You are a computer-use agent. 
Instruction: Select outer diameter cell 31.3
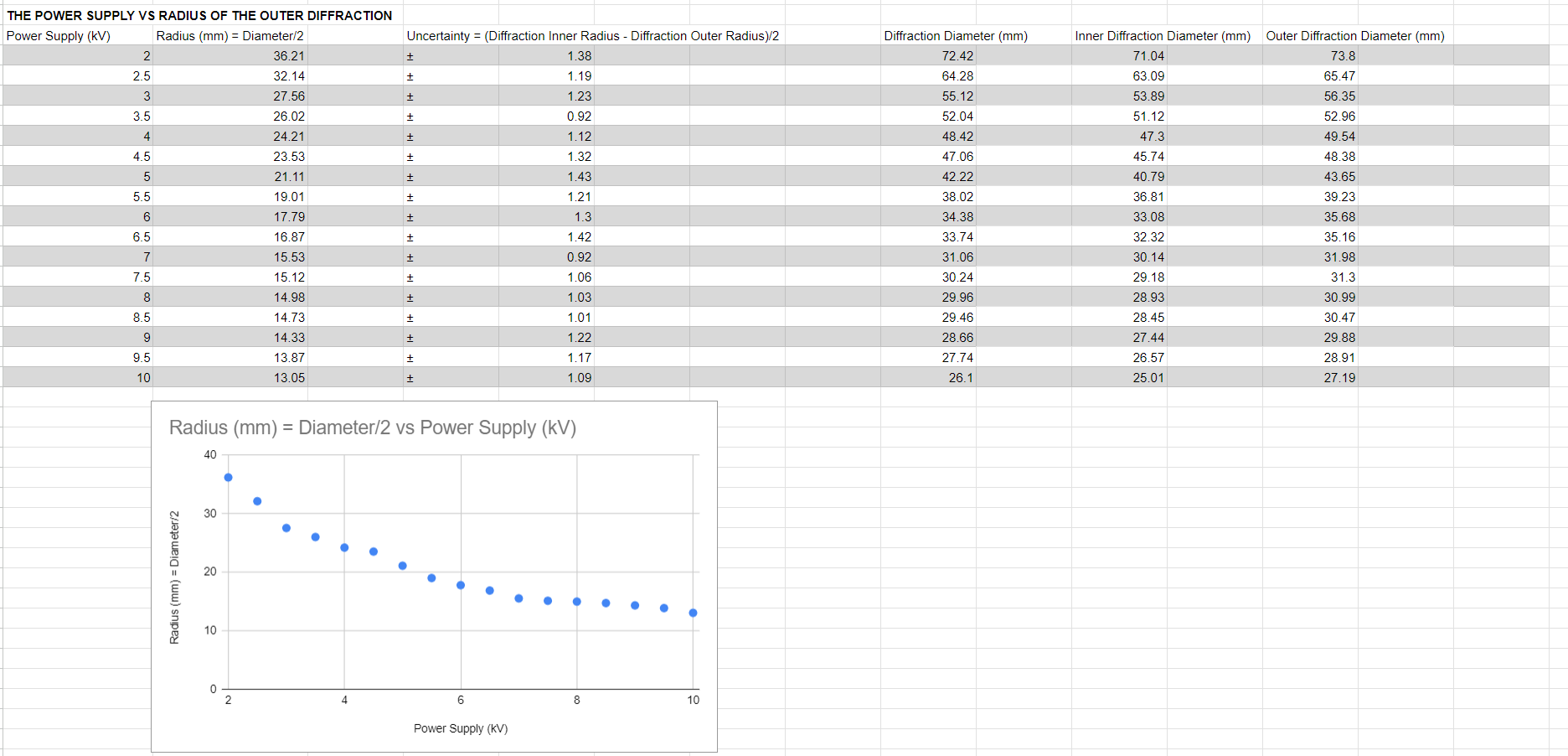point(1343,277)
